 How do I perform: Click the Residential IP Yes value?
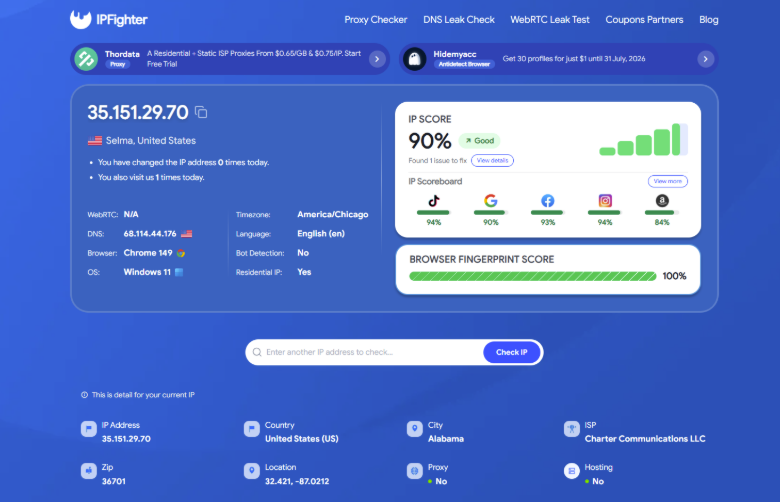pyautogui.click(x=304, y=272)
